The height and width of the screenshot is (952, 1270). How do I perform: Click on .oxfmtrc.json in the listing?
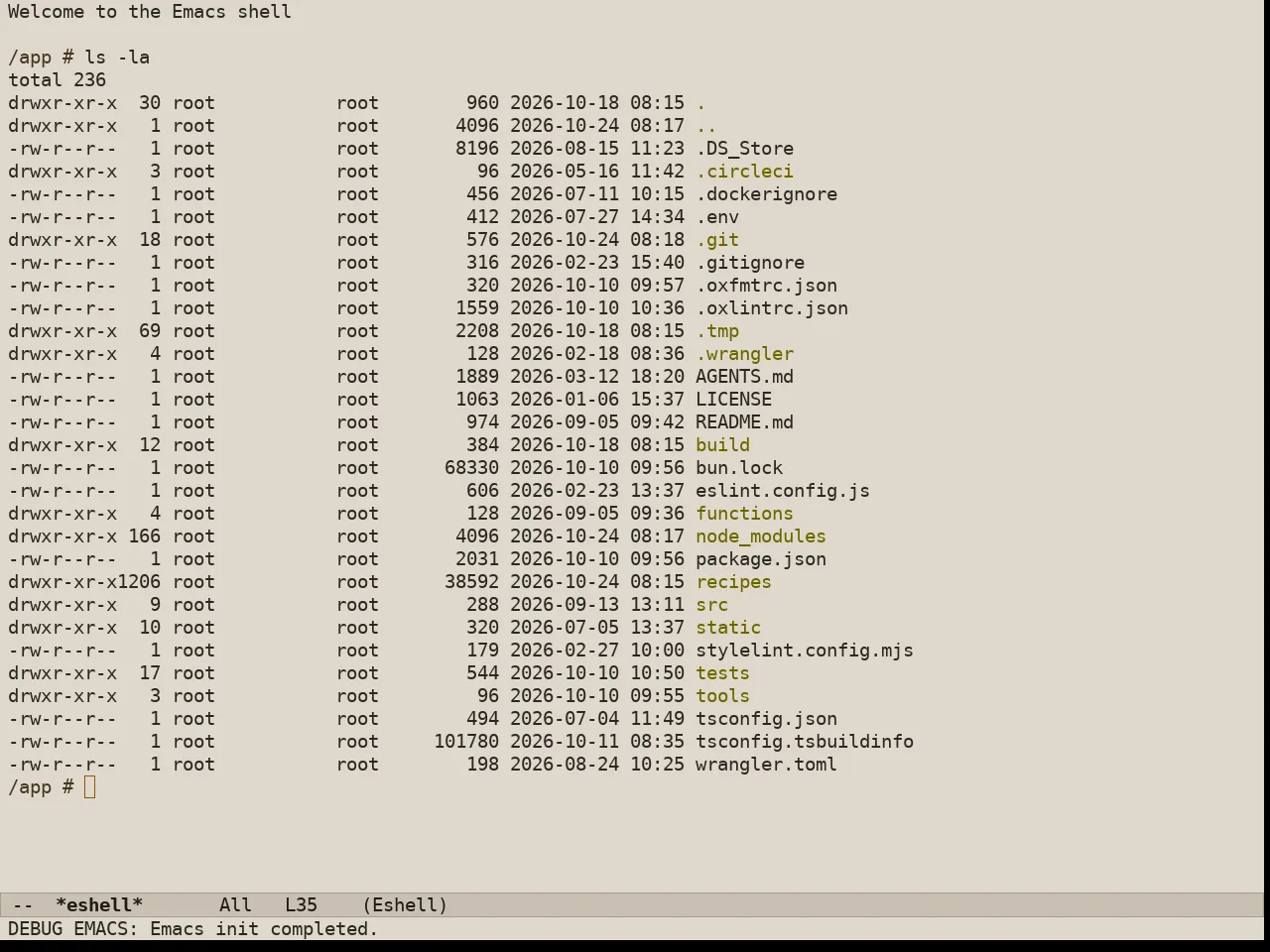coord(766,286)
